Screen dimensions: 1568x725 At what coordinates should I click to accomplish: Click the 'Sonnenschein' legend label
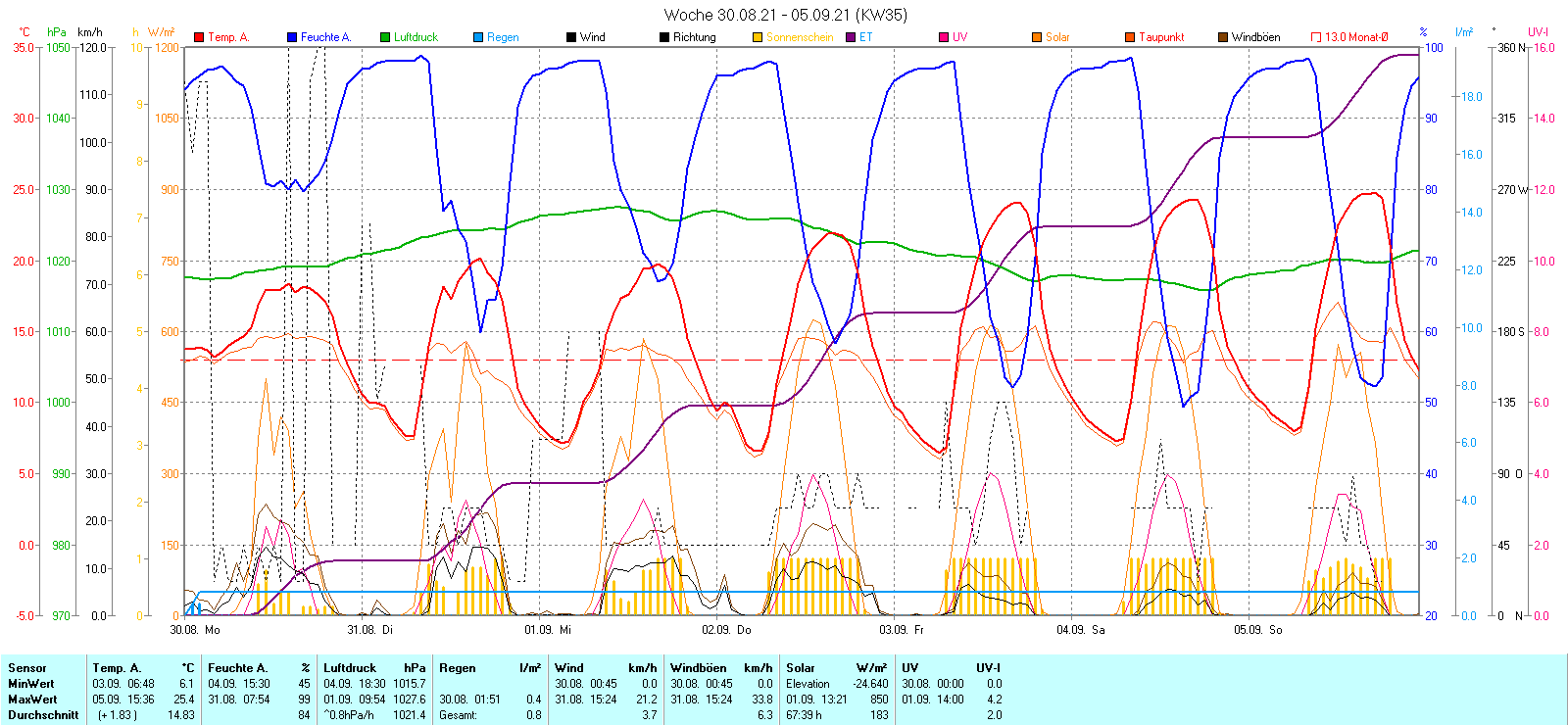coord(800,37)
